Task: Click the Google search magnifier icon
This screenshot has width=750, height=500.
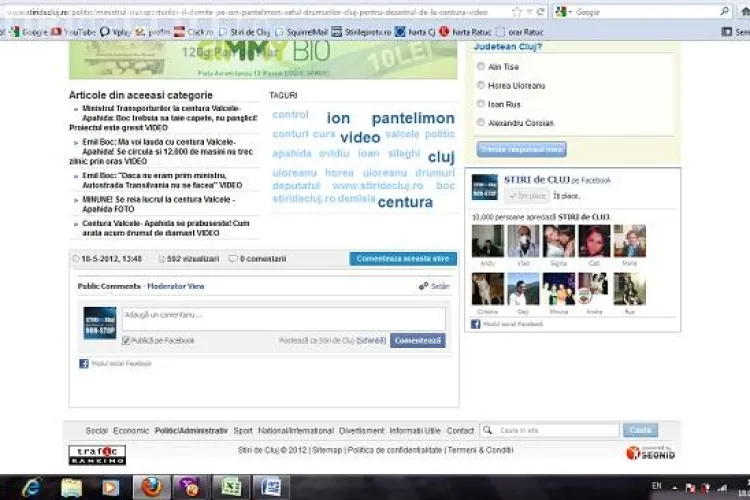Action: [725, 11]
